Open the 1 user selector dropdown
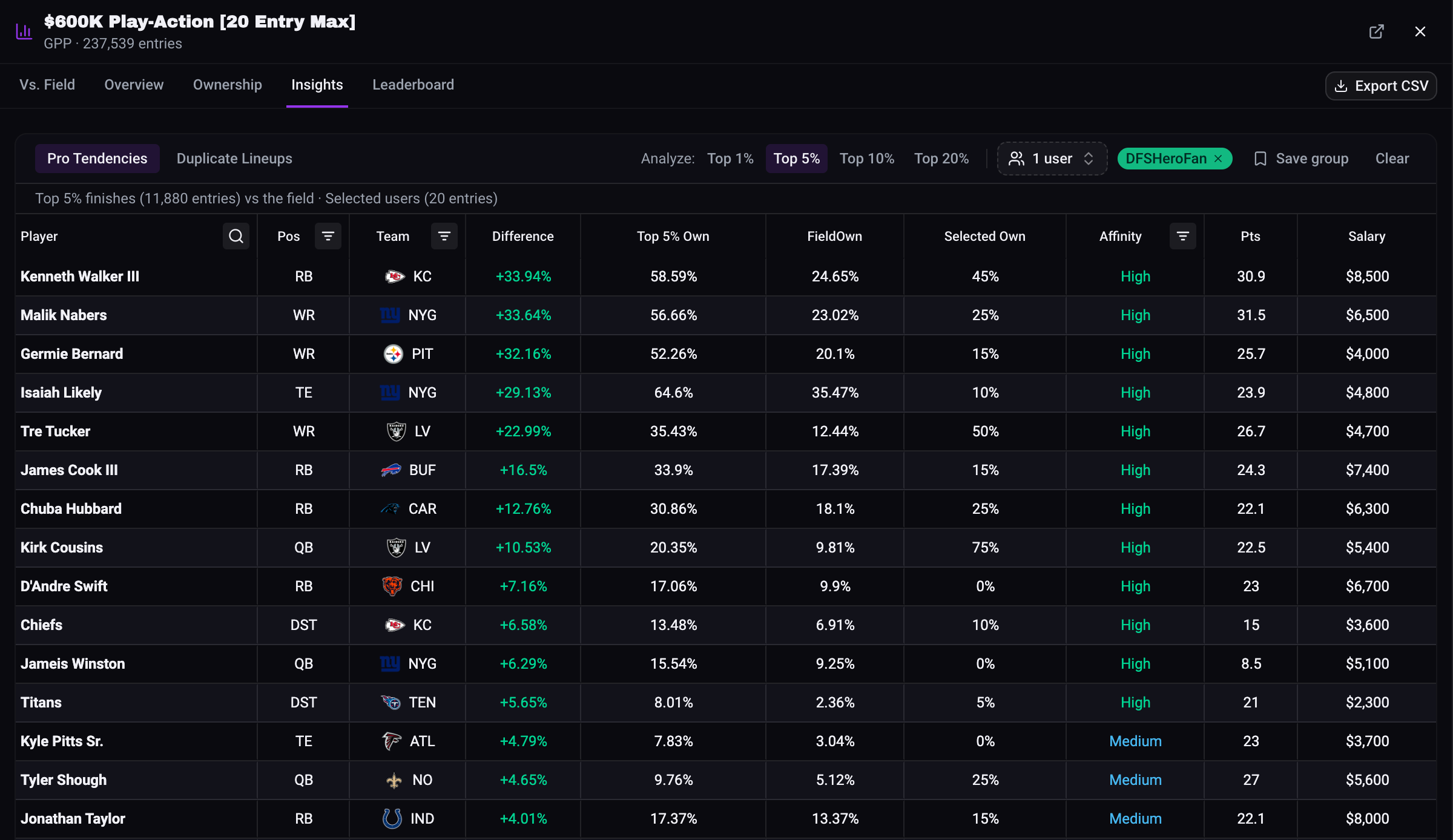The width and height of the screenshot is (1453, 840). point(1052,159)
